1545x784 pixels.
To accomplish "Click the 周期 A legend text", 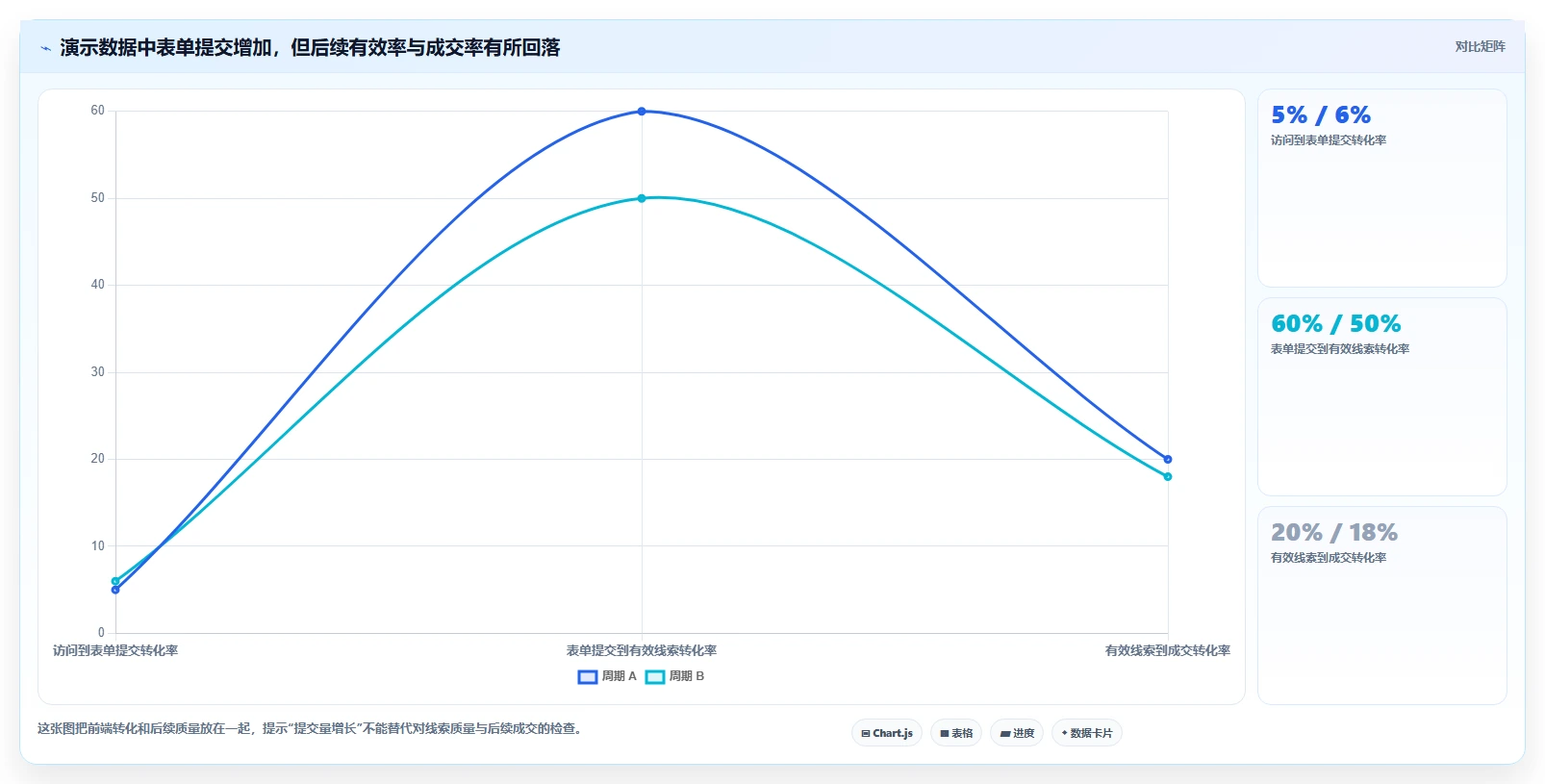I will pos(620,676).
